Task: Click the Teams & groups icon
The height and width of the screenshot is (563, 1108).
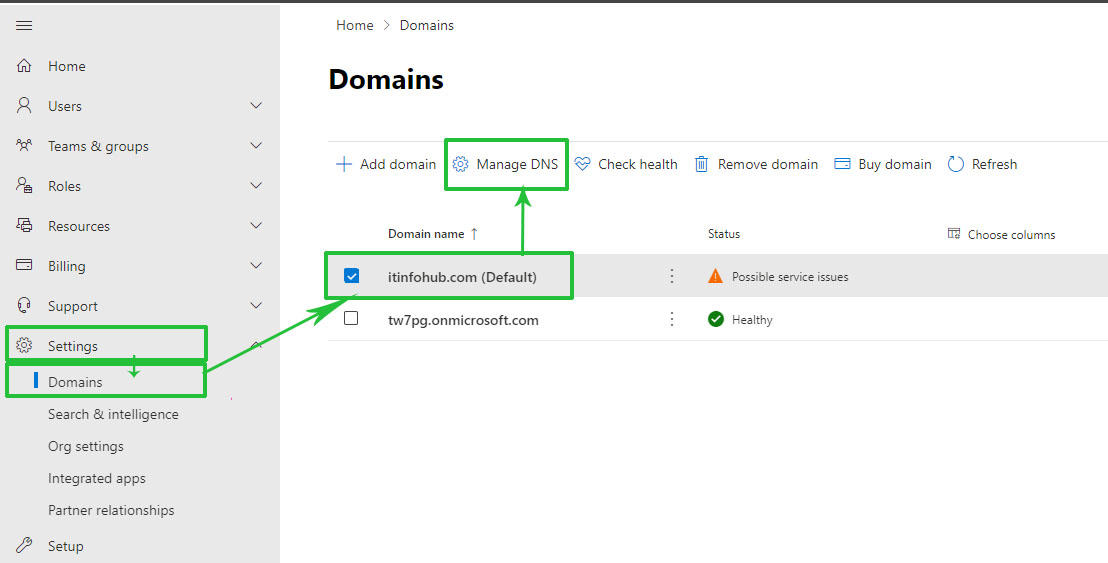Action: [x=24, y=146]
